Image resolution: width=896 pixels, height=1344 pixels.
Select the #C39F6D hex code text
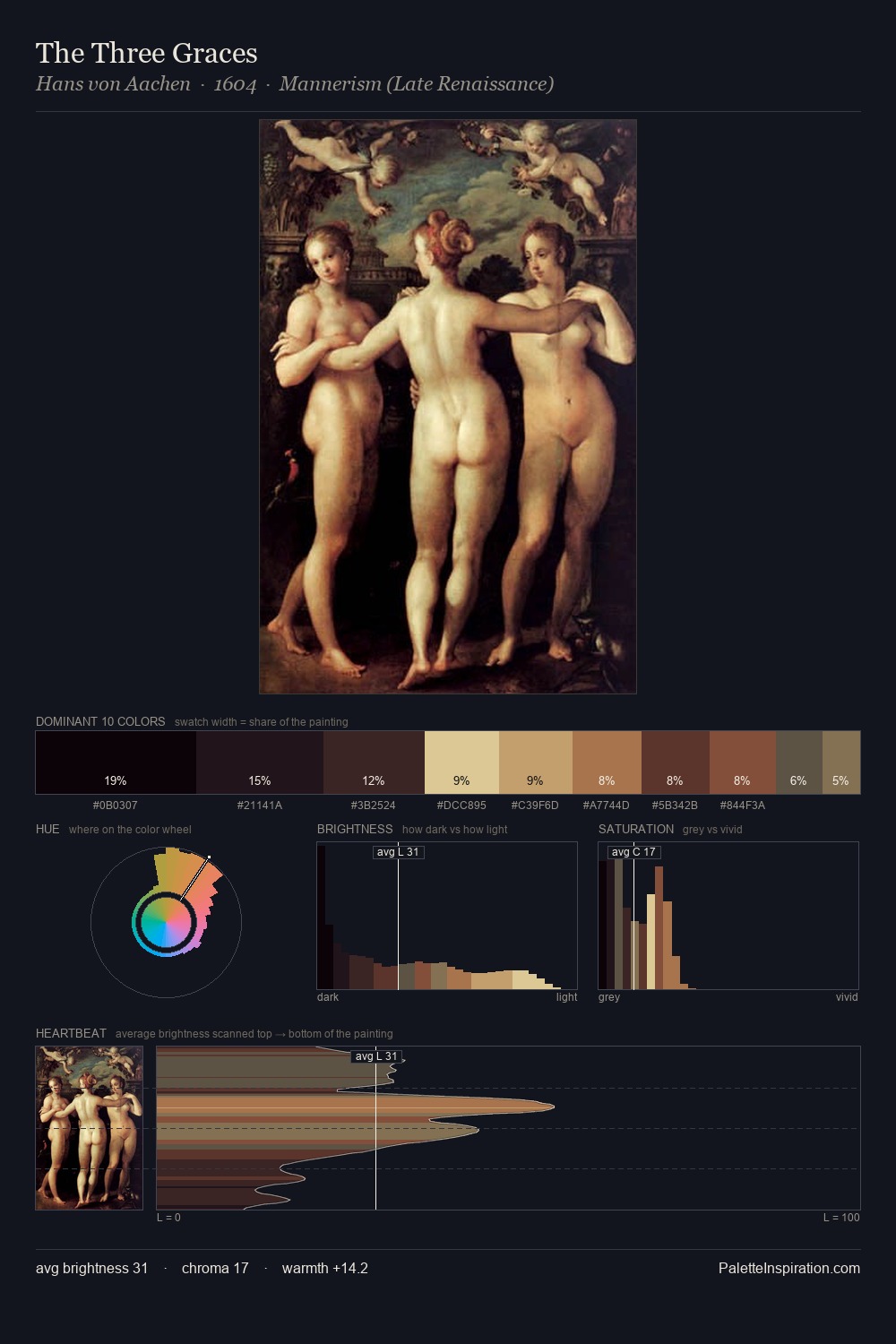click(x=535, y=806)
